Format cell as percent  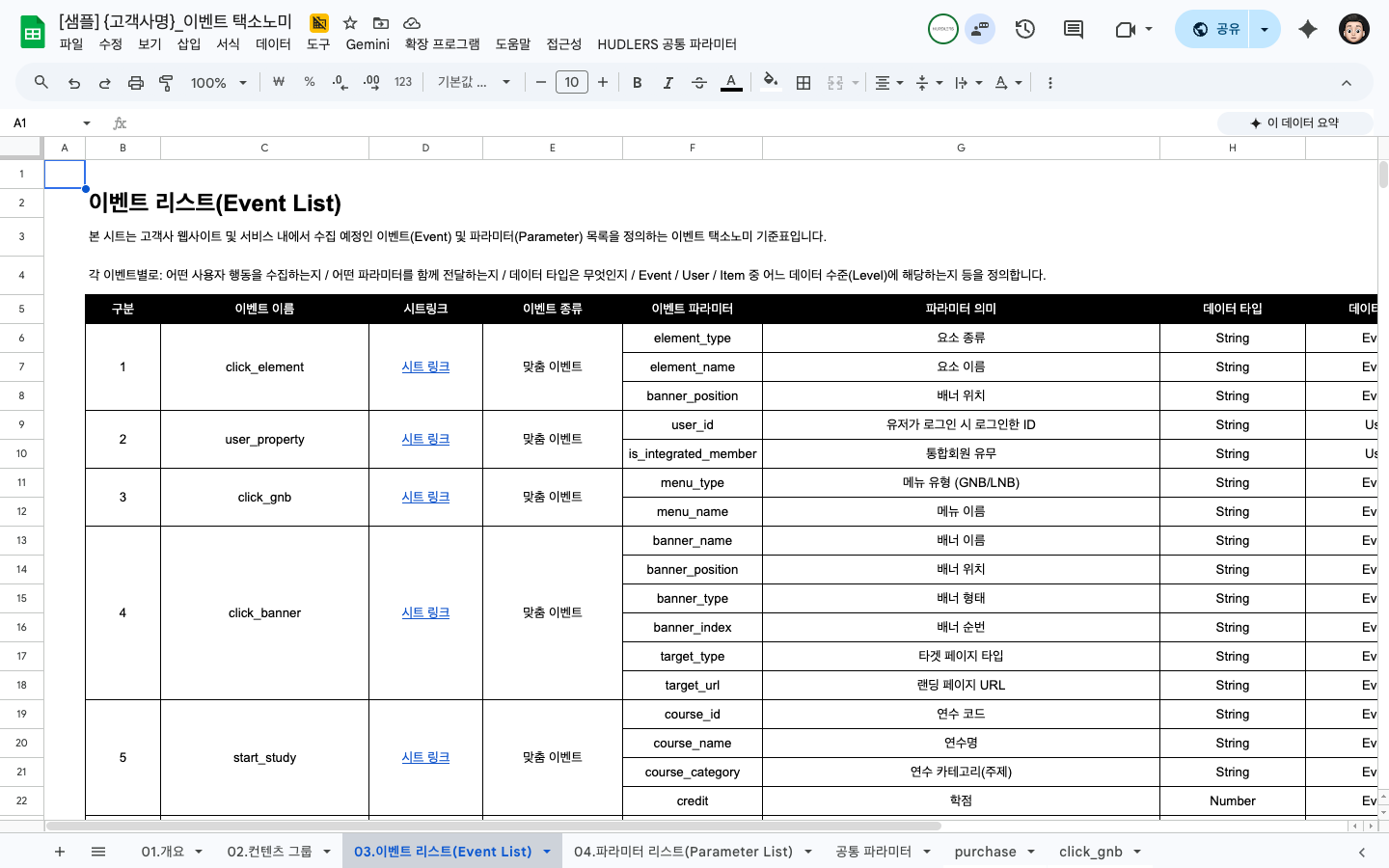click(310, 83)
